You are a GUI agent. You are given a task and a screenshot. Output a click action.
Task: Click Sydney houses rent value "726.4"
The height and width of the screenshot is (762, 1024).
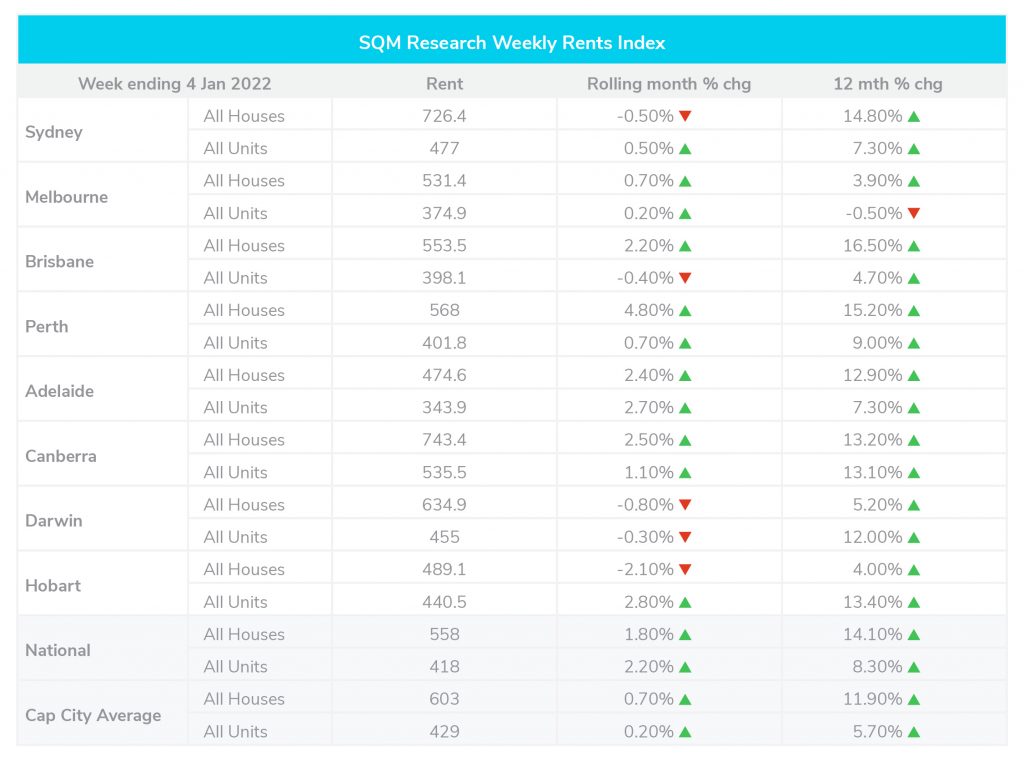click(x=444, y=116)
